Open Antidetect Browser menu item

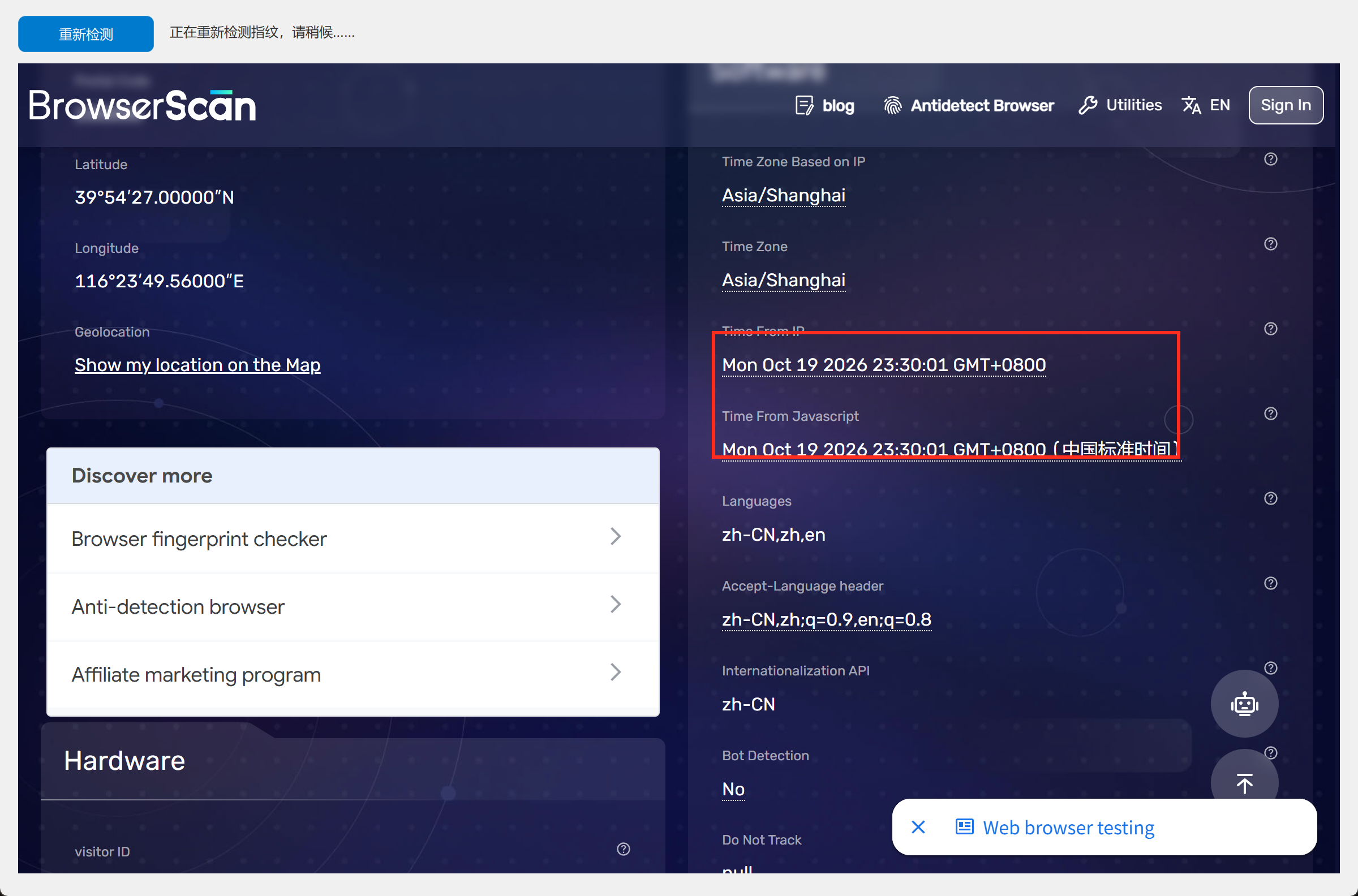[x=969, y=106]
